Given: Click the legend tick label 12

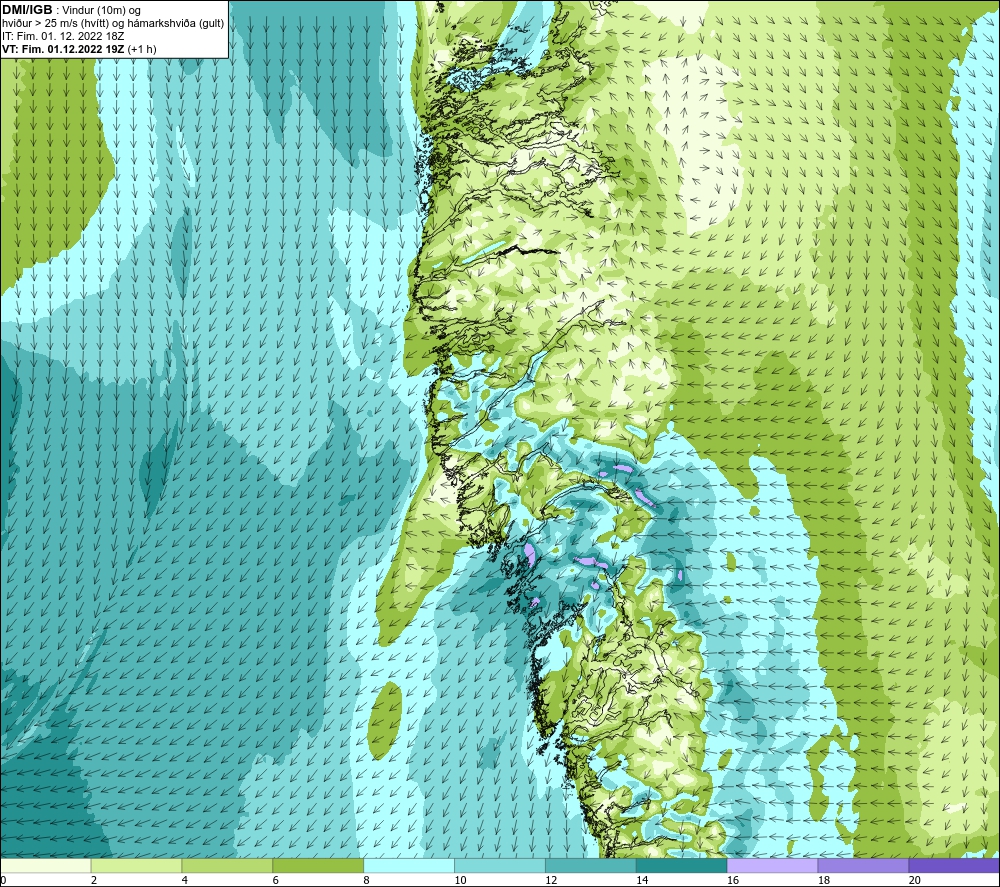Looking at the screenshot, I should [551, 880].
